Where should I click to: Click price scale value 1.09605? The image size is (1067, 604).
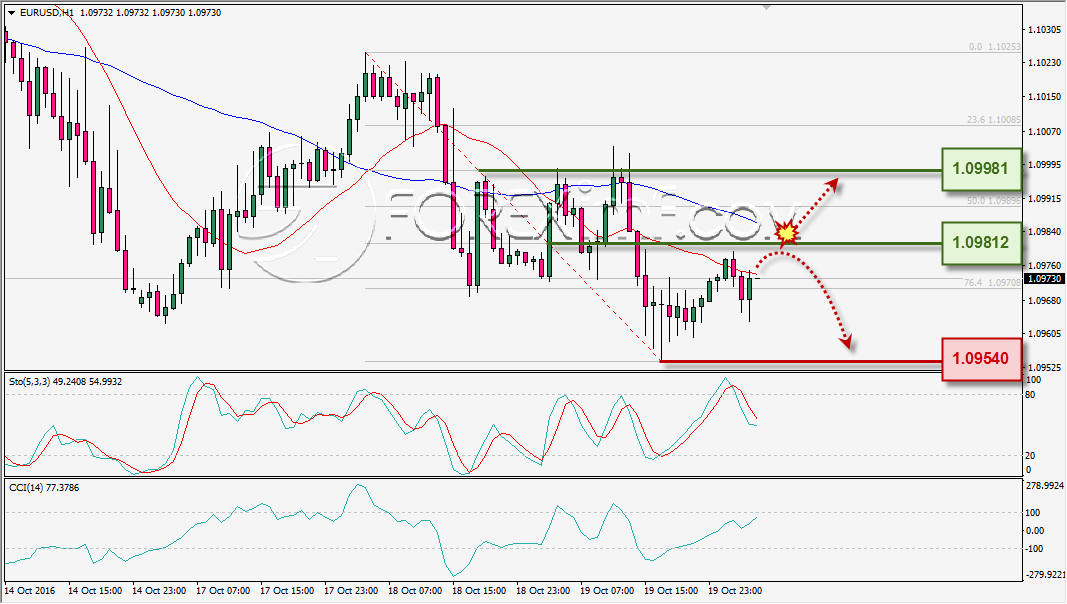coord(1045,333)
